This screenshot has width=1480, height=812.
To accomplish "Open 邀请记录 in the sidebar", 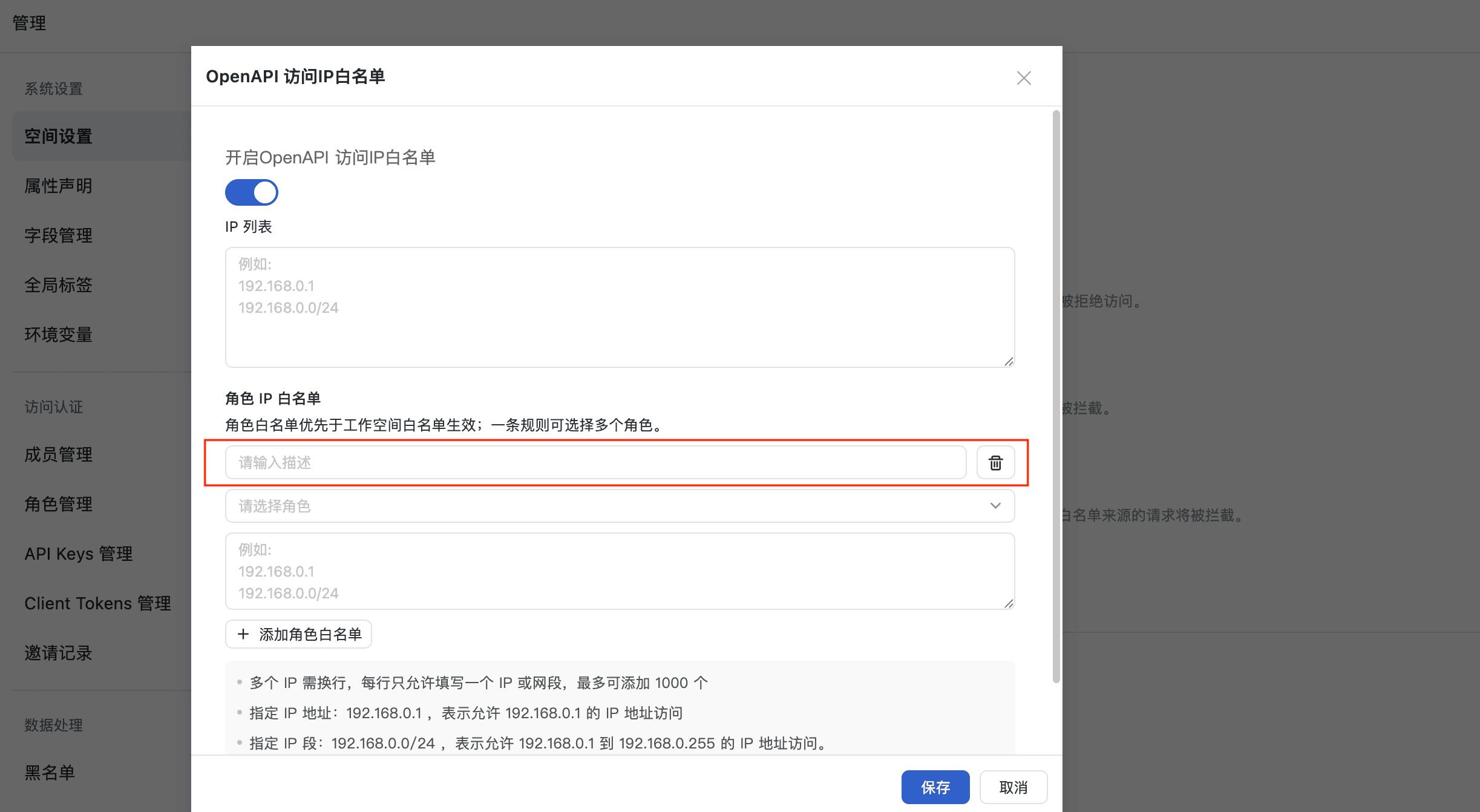I will [58, 653].
